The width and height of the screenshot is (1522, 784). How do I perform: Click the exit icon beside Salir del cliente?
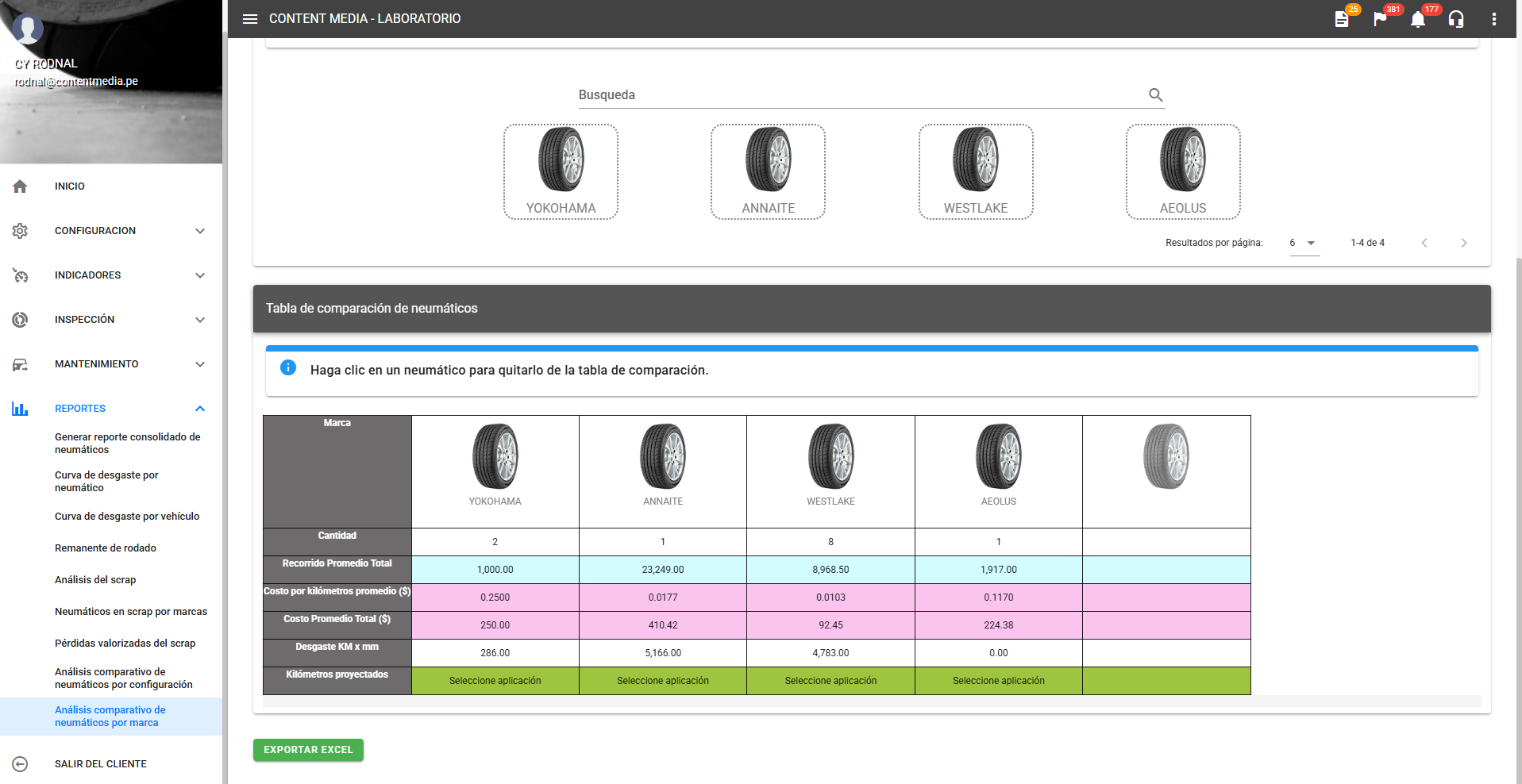[x=21, y=764]
